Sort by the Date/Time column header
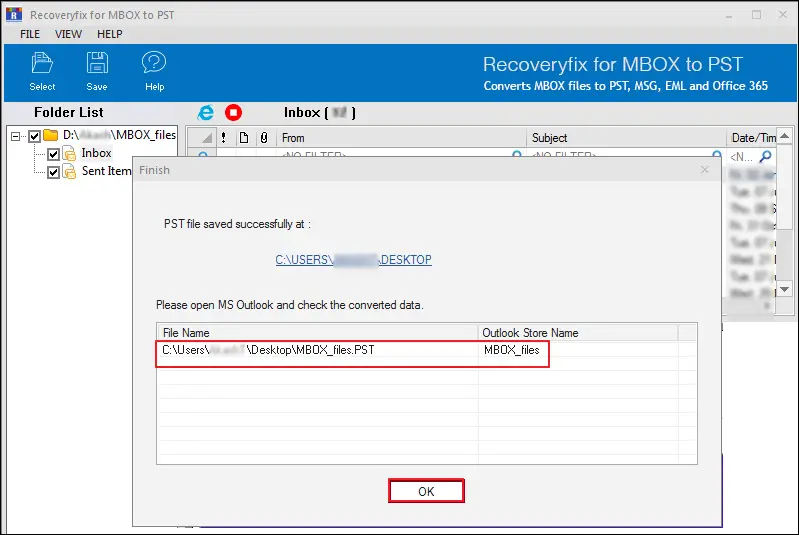This screenshot has width=799, height=535. pos(752,138)
